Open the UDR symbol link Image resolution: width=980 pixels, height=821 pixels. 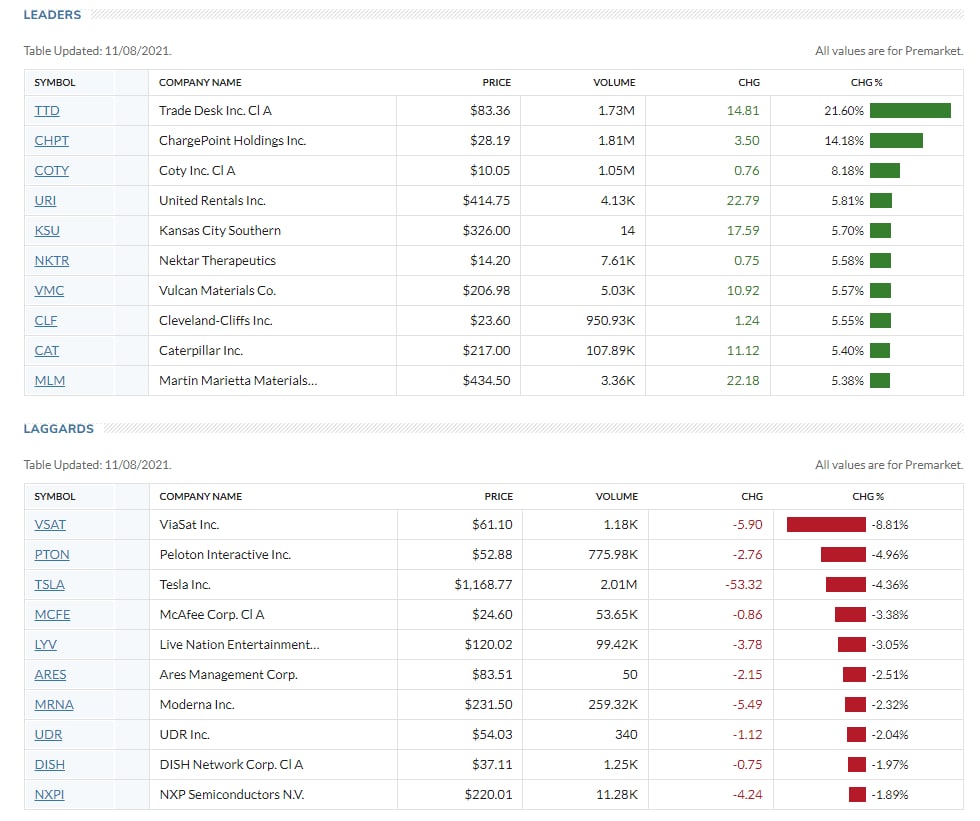click(48, 735)
